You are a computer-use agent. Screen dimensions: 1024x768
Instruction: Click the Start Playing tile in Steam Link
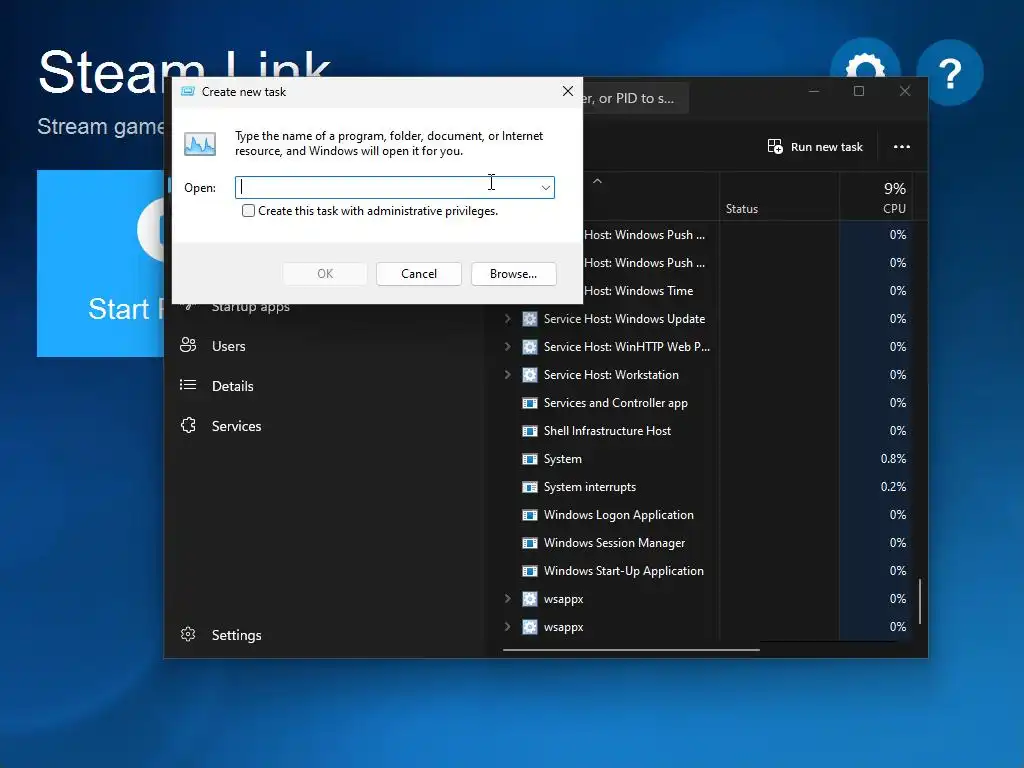tap(101, 263)
